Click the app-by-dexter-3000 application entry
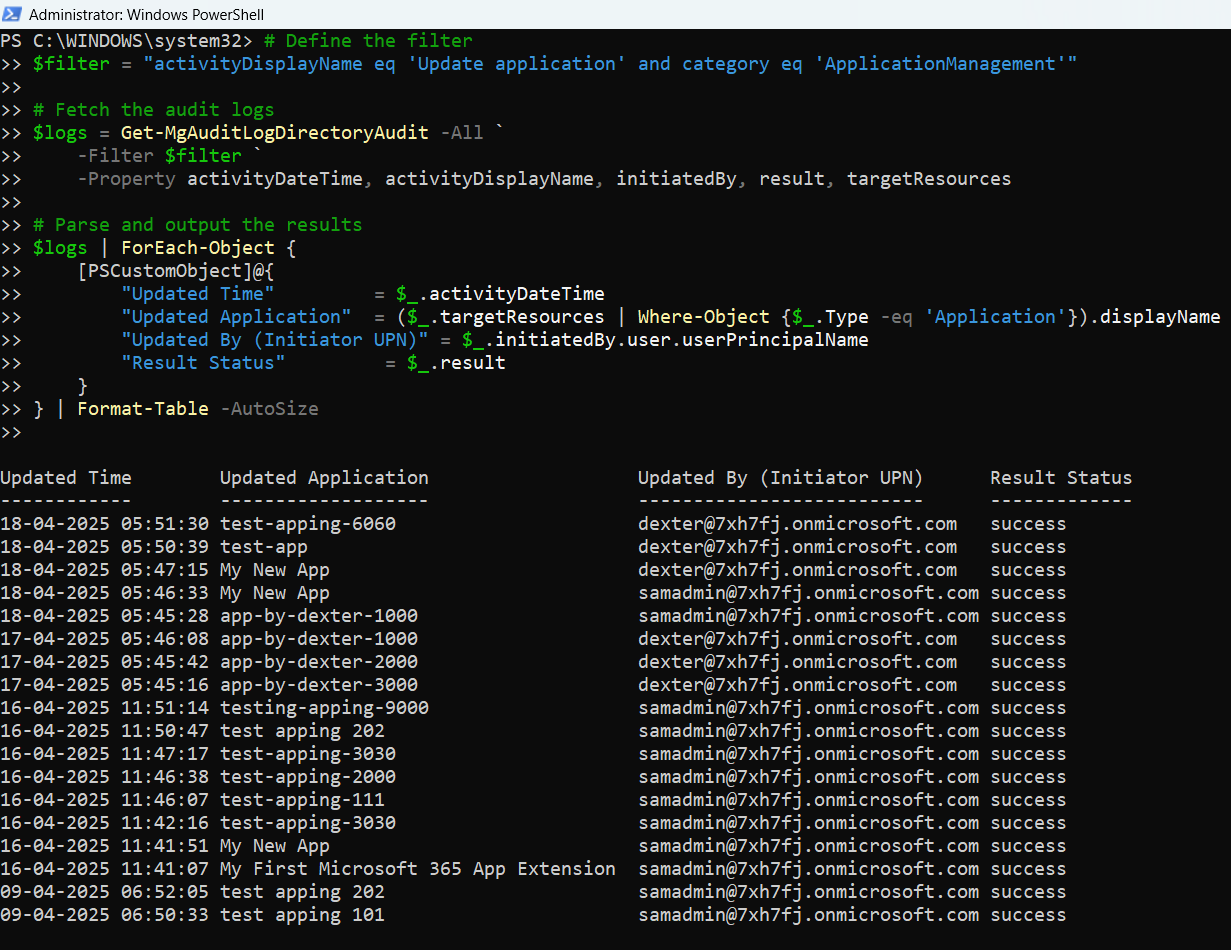 pos(319,685)
